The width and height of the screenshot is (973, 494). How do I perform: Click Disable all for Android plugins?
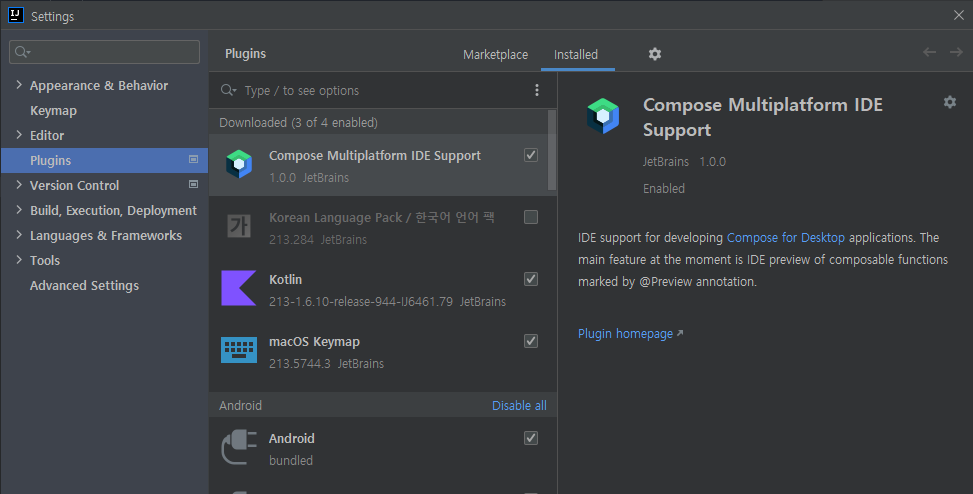coord(519,405)
